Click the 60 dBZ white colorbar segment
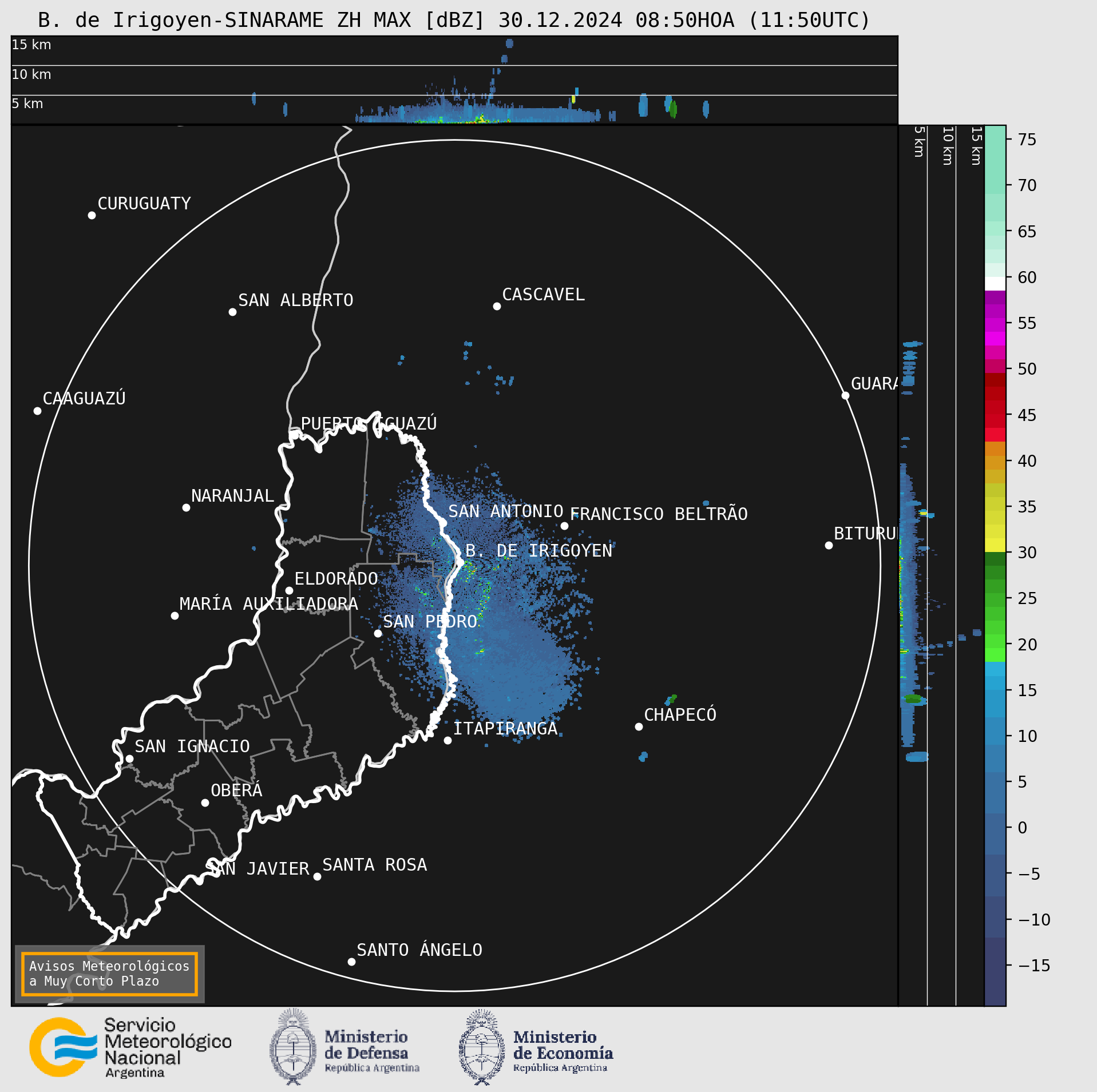This screenshot has width=1097, height=1092. coord(995,284)
